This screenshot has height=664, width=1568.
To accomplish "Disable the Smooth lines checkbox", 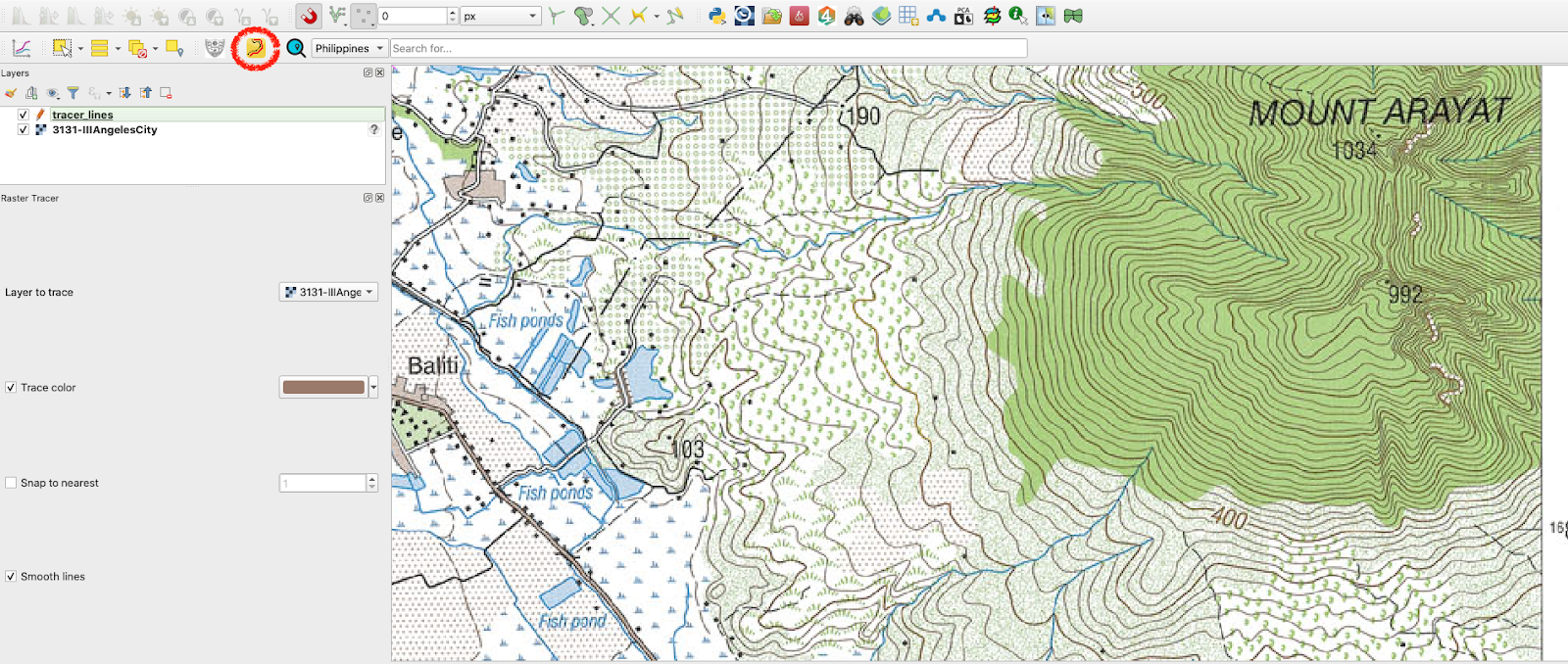I will 11,577.
